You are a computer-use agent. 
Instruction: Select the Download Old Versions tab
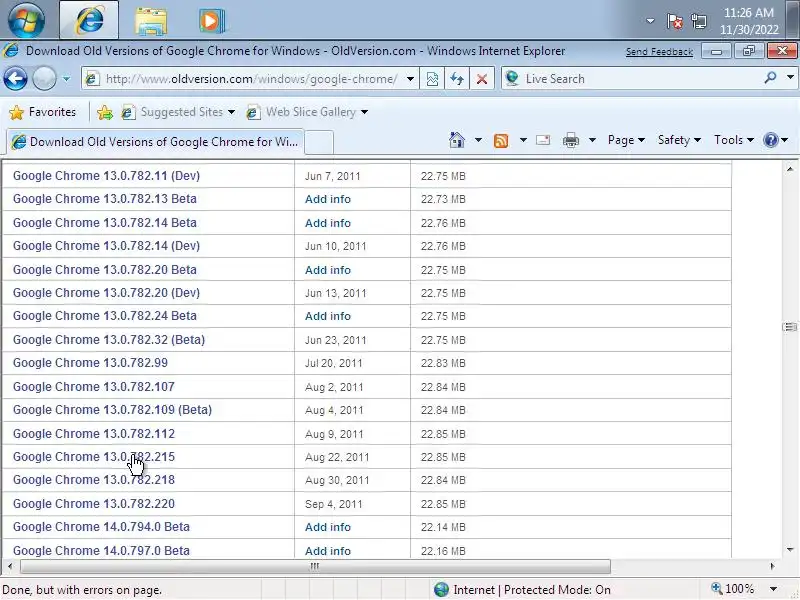pos(156,142)
